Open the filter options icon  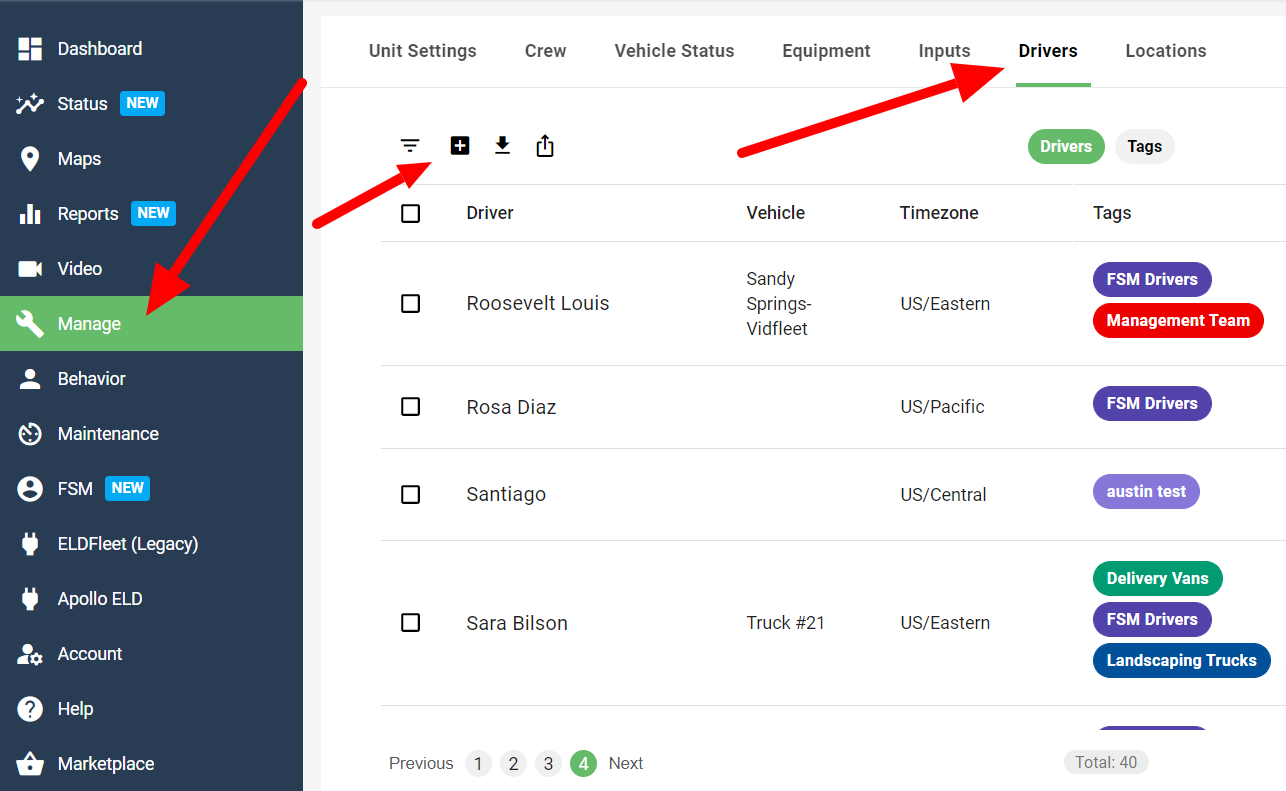tap(410, 145)
